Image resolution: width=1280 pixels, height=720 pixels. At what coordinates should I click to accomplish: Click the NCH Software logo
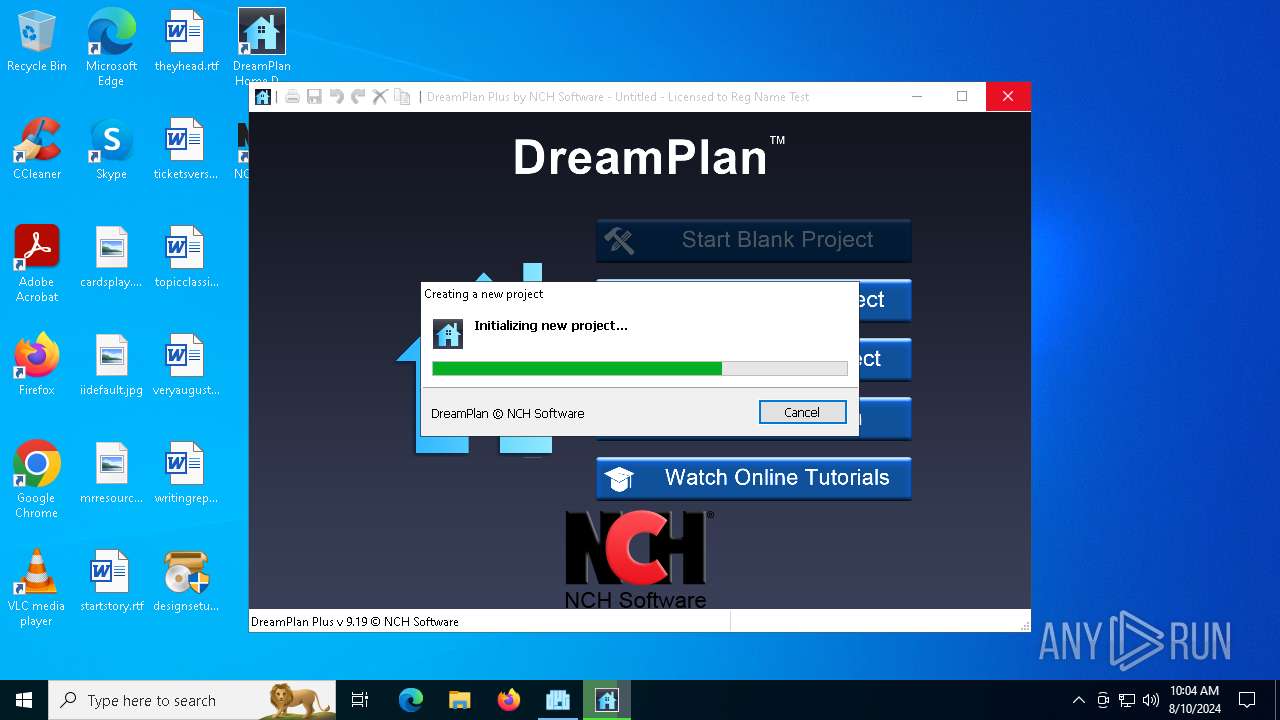click(638, 560)
